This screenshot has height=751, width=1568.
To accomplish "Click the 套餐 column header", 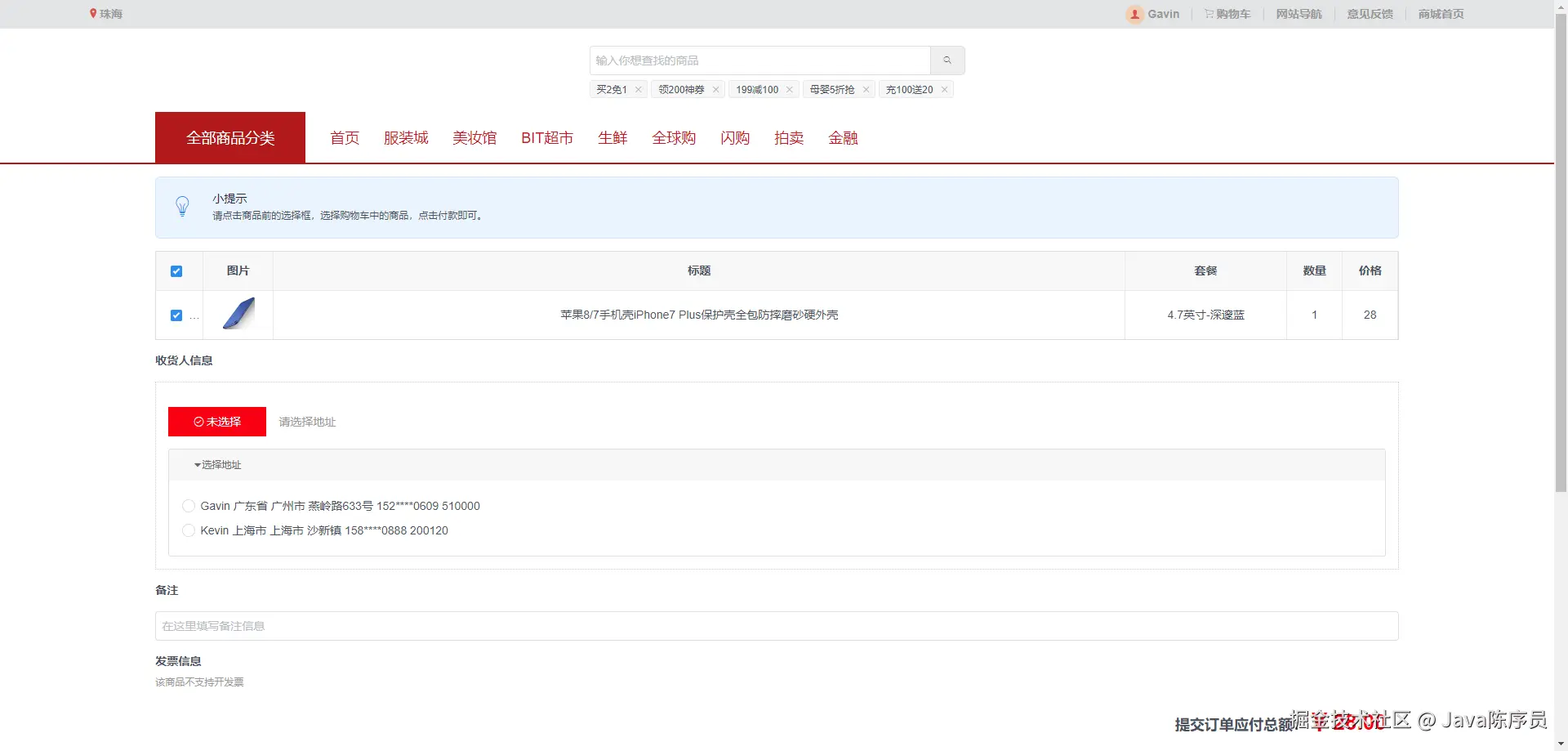I will click(1205, 270).
